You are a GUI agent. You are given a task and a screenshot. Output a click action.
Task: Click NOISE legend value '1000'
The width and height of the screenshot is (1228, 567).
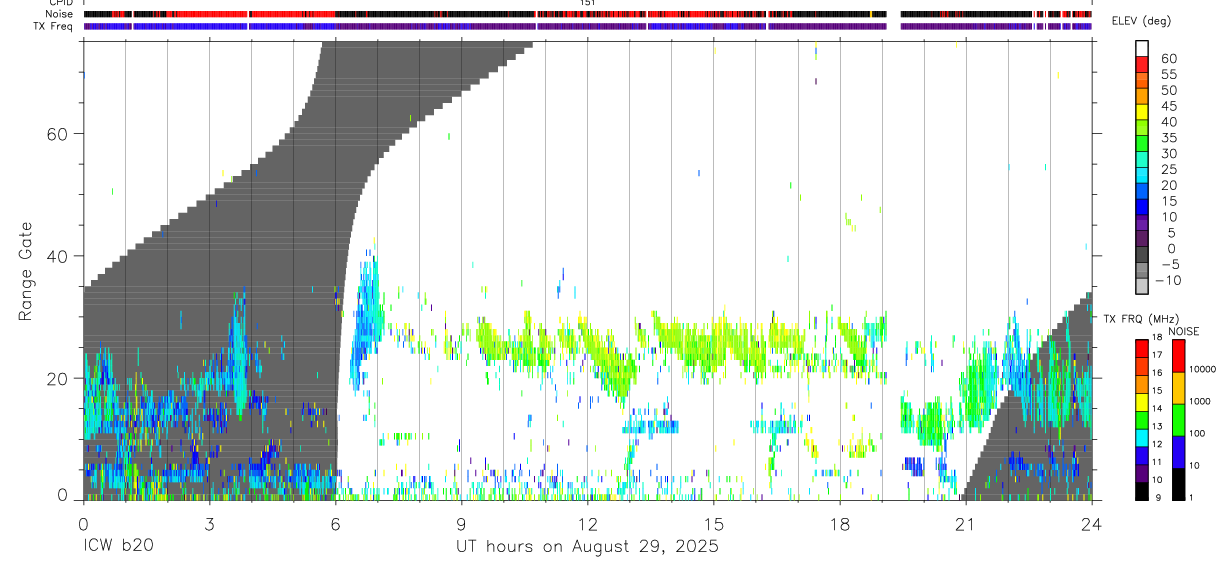pos(1200,402)
